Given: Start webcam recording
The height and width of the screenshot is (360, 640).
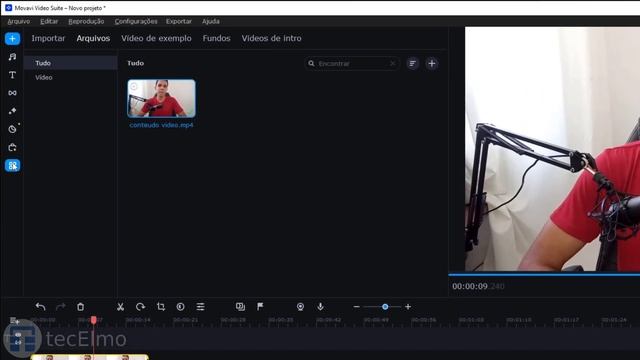Looking at the screenshot, I should [x=300, y=307].
